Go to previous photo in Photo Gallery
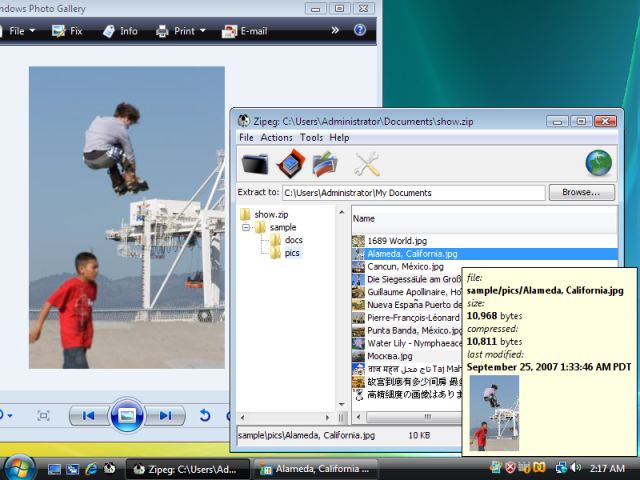Screen dimensions: 640x480 pos(88,416)
